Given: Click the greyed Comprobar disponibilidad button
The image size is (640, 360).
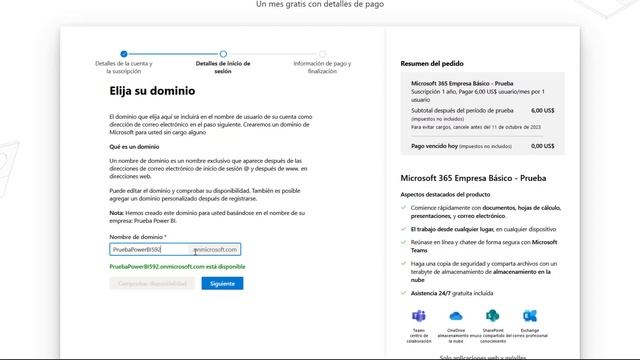Looking at the screenshot, I should [152, 283].
